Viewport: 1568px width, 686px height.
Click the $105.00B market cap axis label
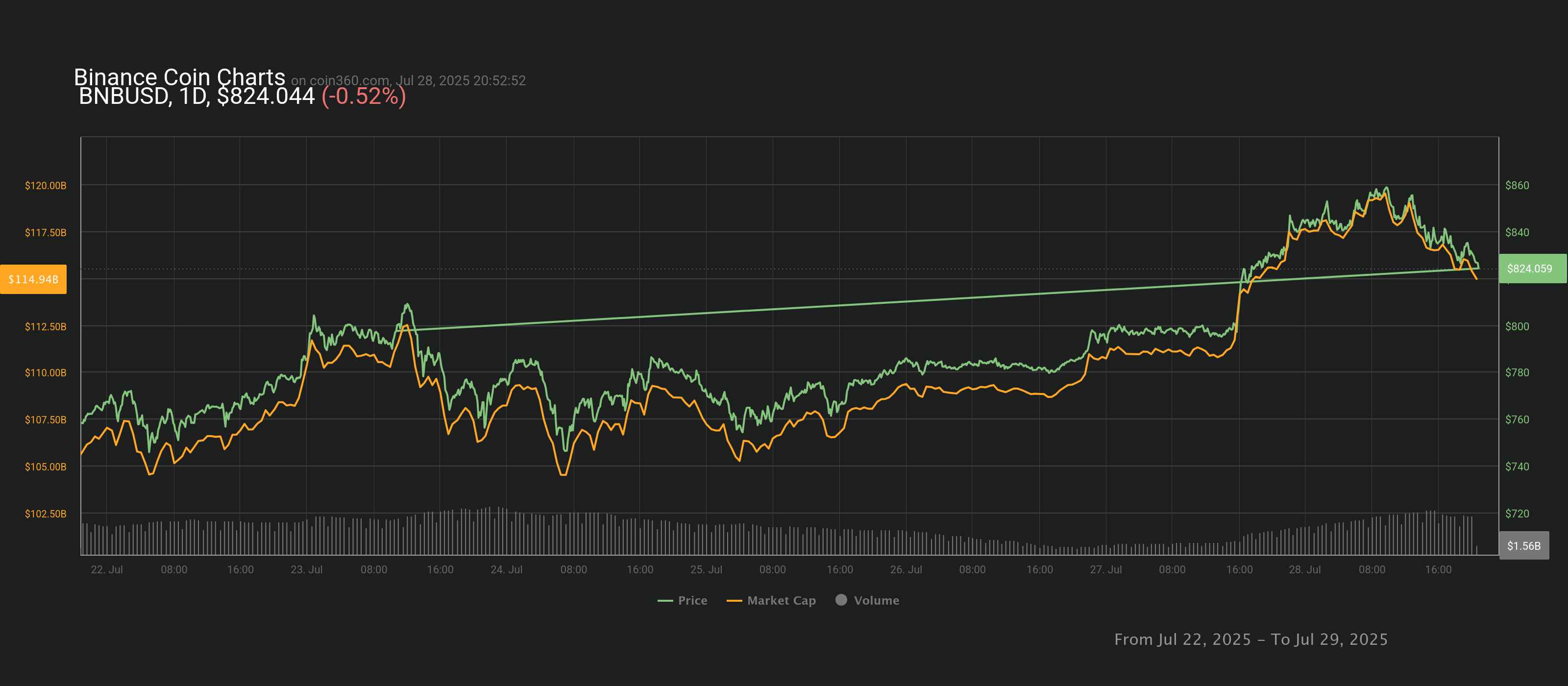[46, 467]
